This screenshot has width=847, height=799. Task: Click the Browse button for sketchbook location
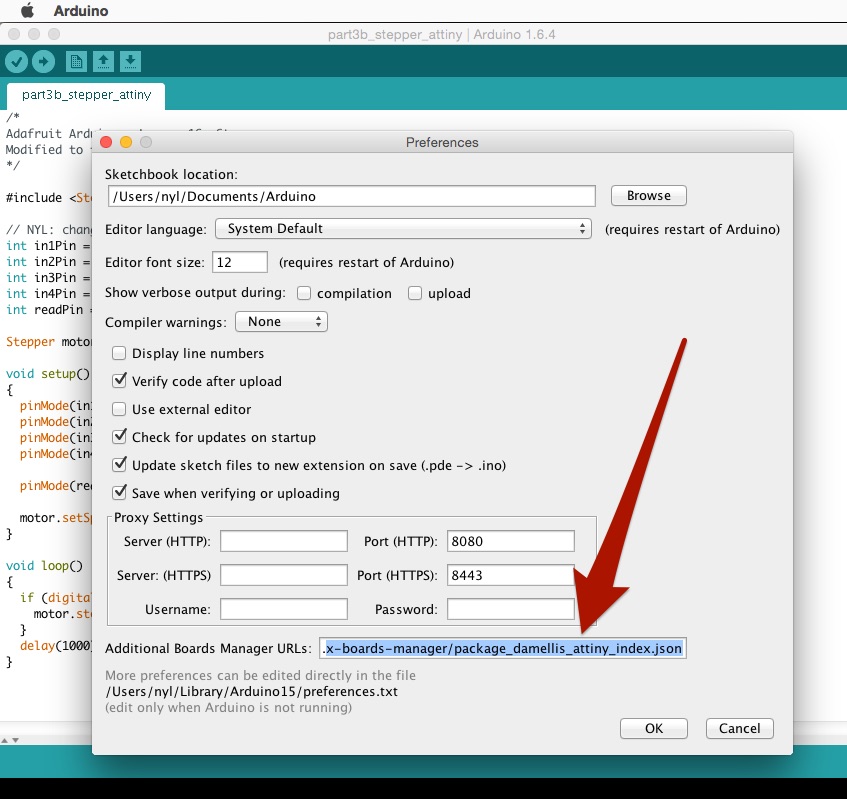point(649,196)
